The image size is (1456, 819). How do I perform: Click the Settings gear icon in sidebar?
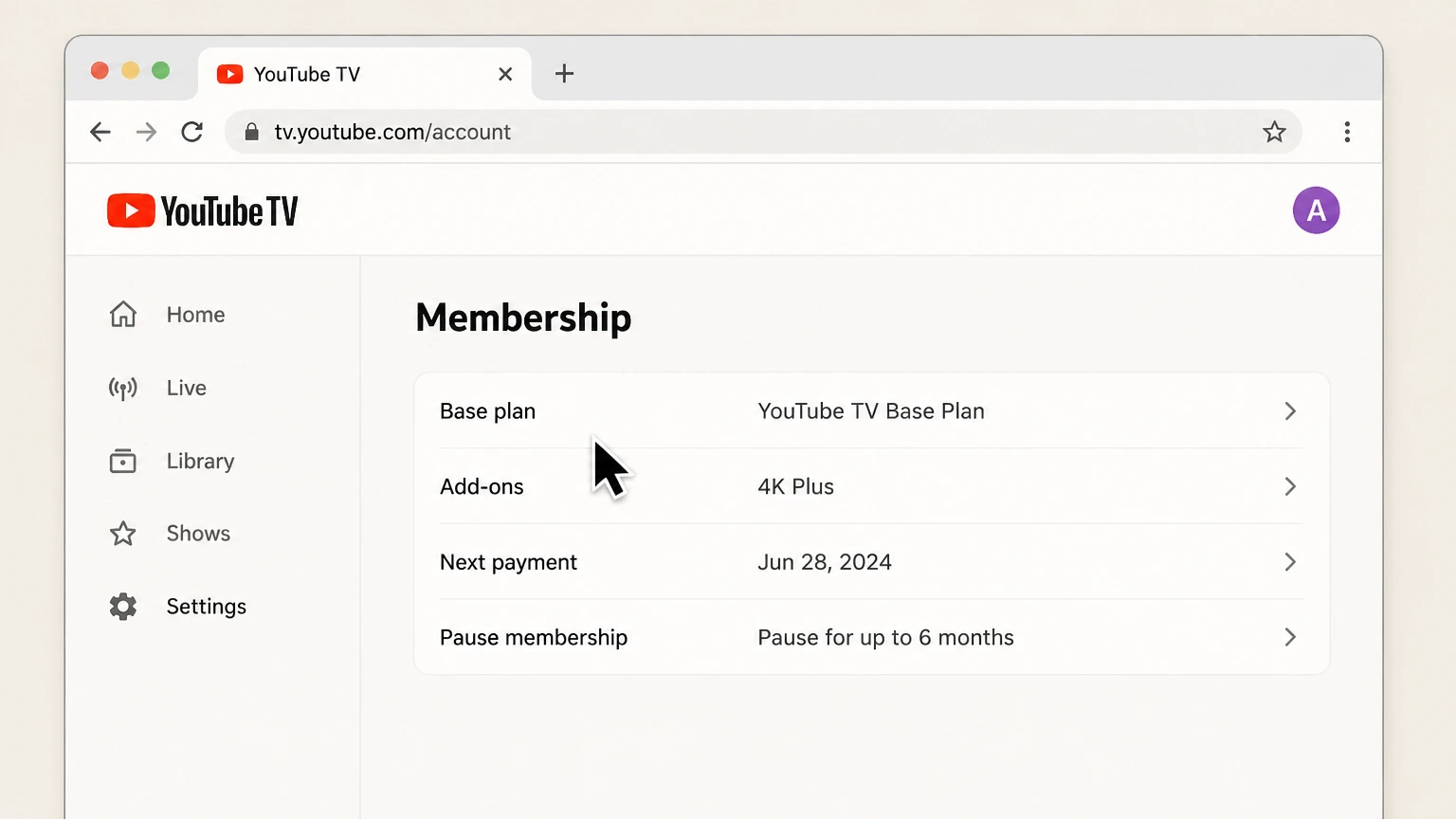pos(123,607)
